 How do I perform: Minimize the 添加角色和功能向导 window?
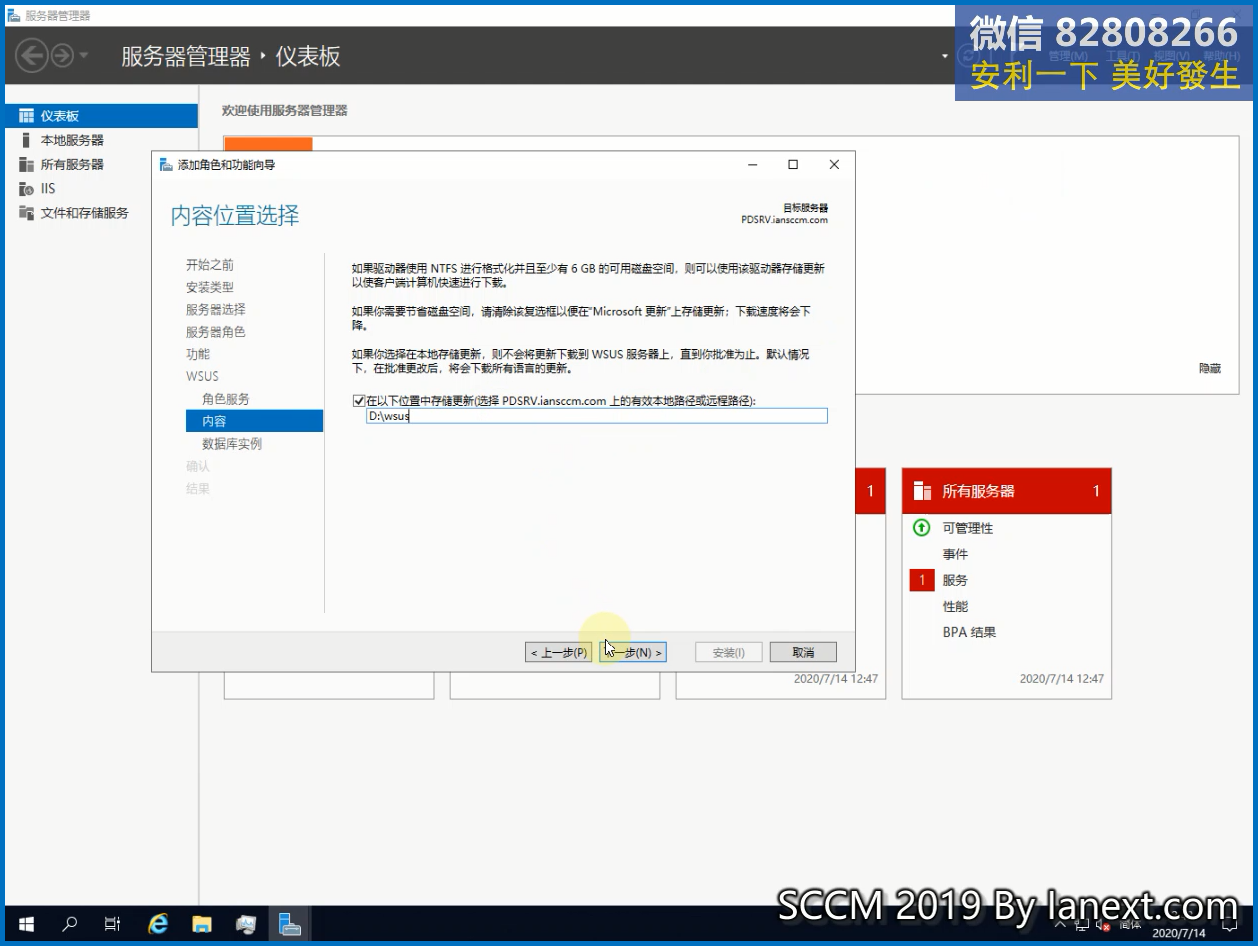[x=752, y=165]
